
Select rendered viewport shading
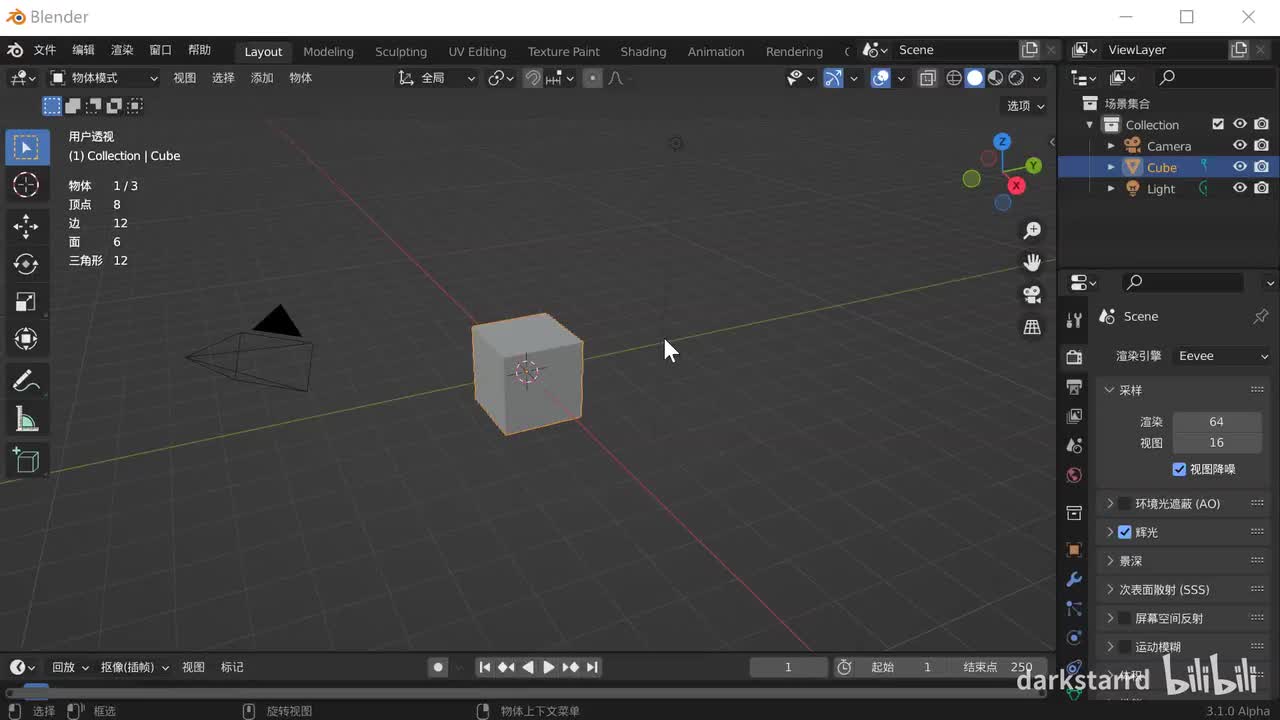tap(1017, 78)
